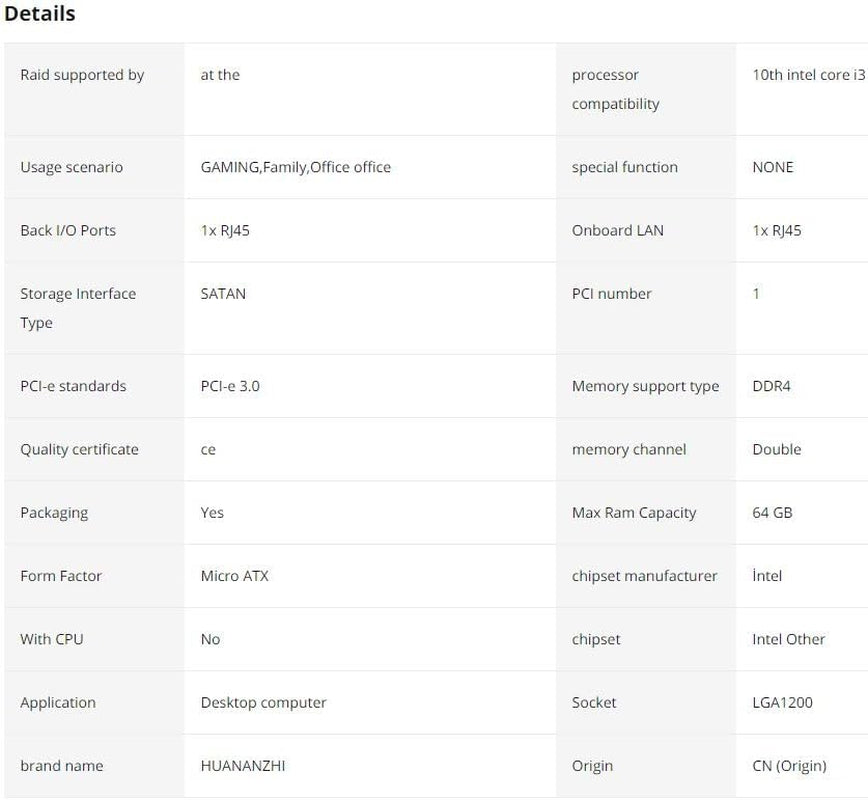Select the CN (Origin) value

tap(789, 766)
